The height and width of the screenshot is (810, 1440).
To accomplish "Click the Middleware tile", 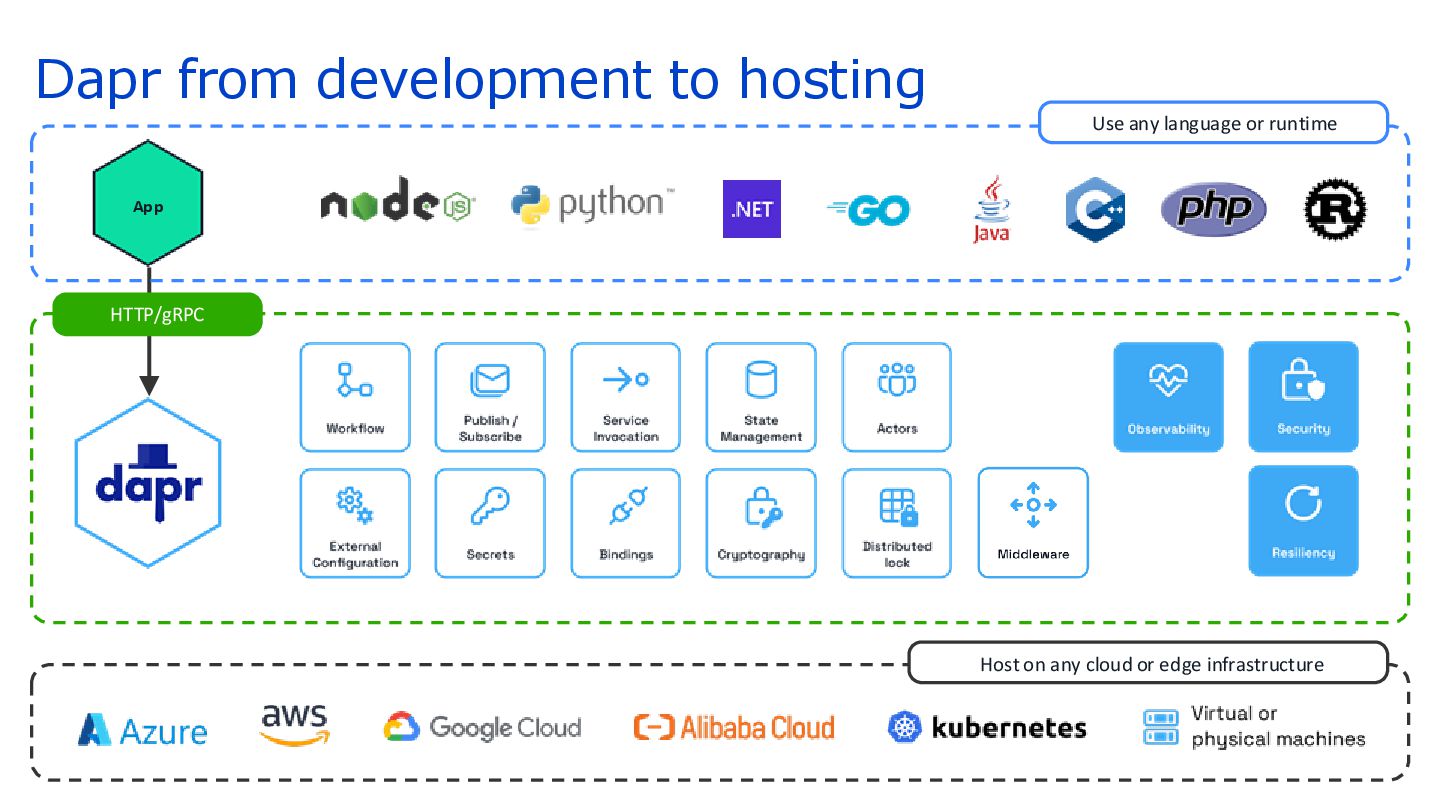I will [1033, 522].
